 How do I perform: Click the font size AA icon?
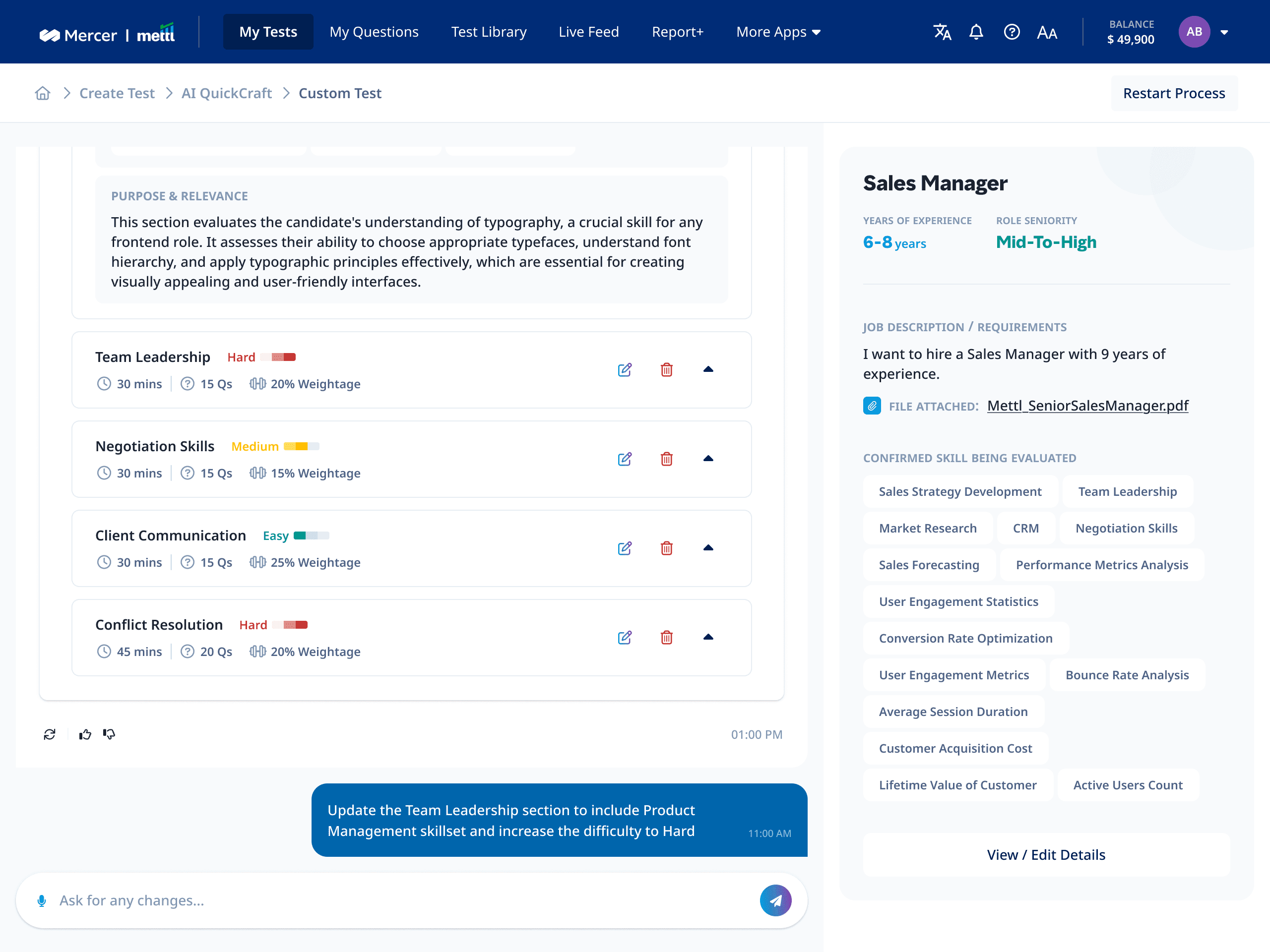(x=1047, y=33)
